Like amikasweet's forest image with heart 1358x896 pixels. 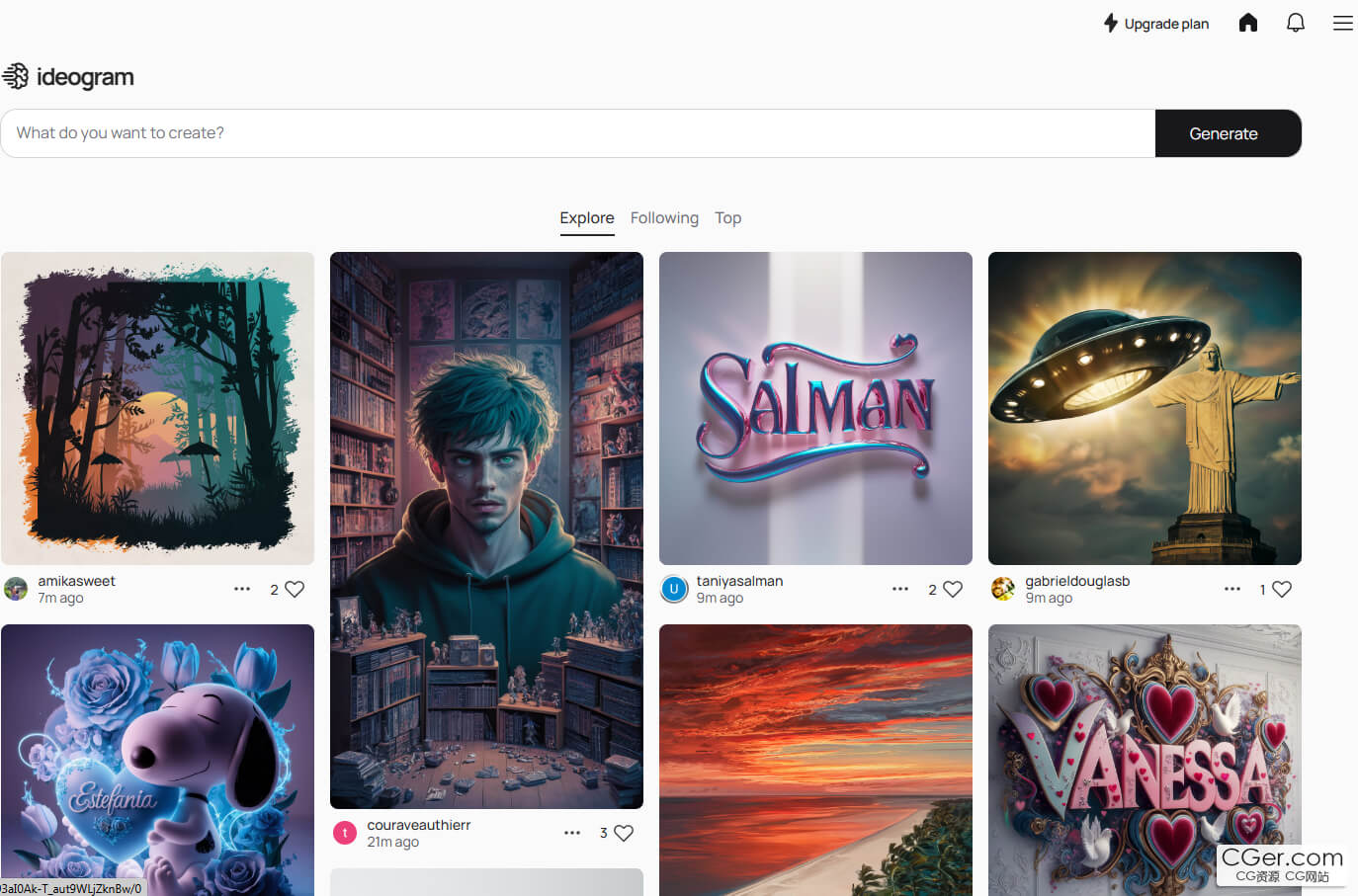(295, 589)
